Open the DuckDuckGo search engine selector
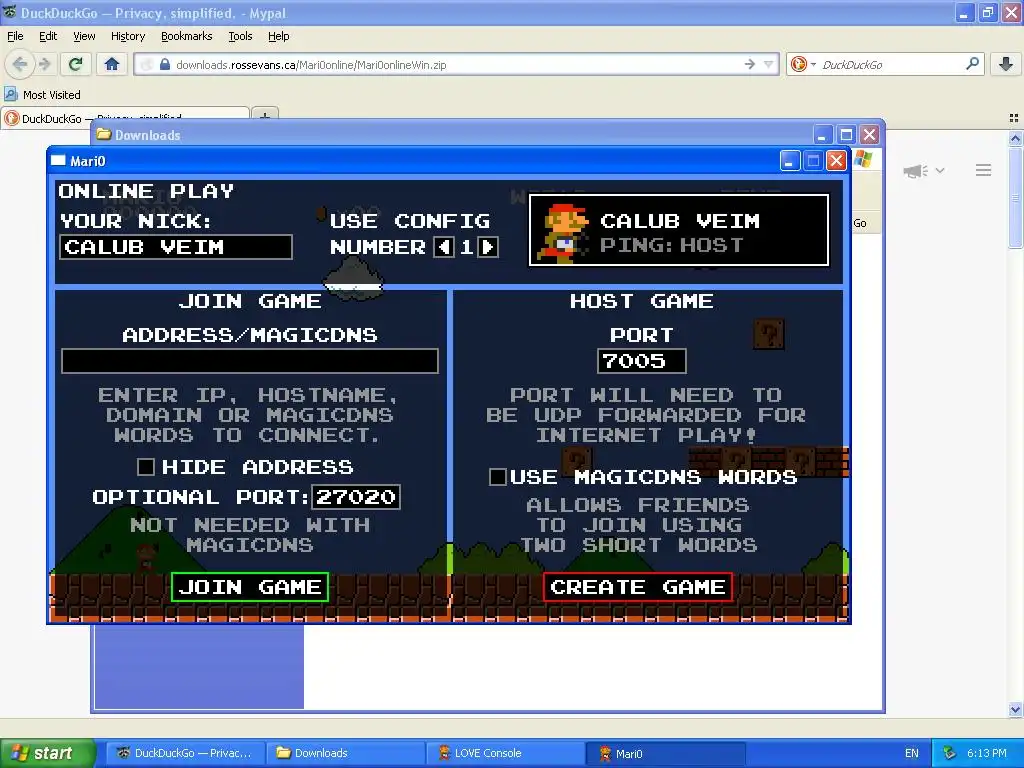The height and width of the screenshot is (768, 1024). (x=803, y=64)
